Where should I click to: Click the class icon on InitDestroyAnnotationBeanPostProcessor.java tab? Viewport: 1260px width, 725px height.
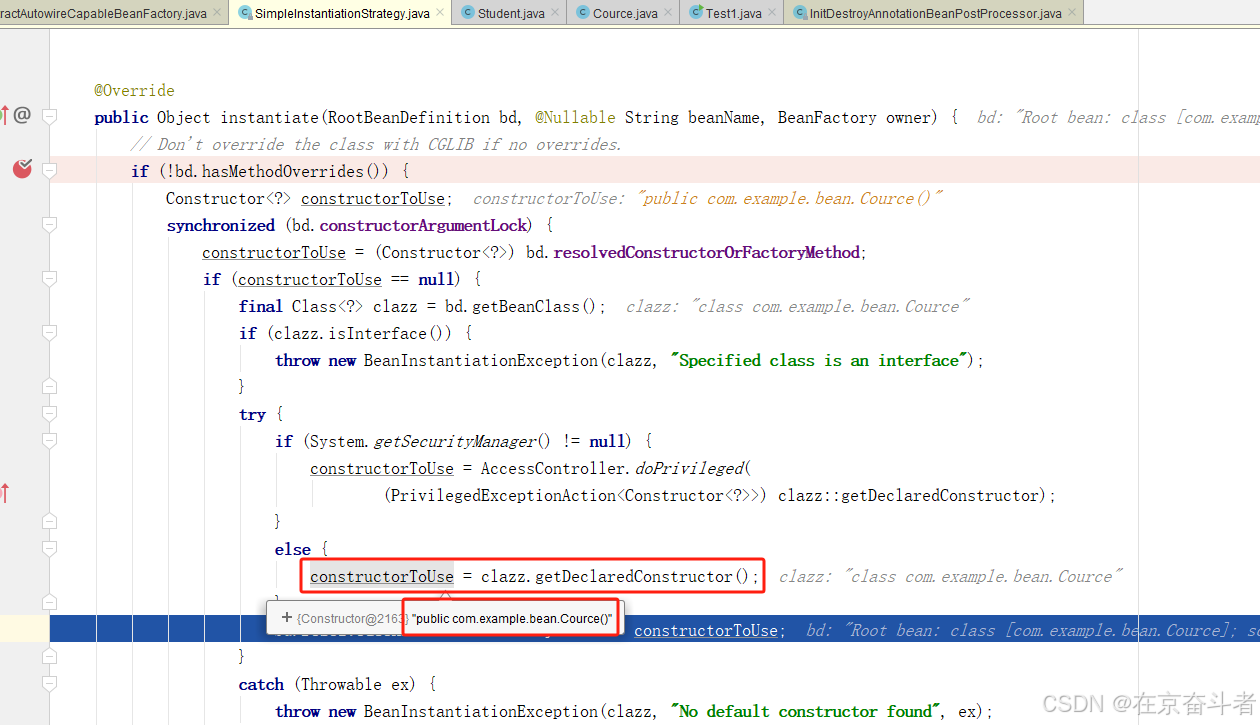800,13
